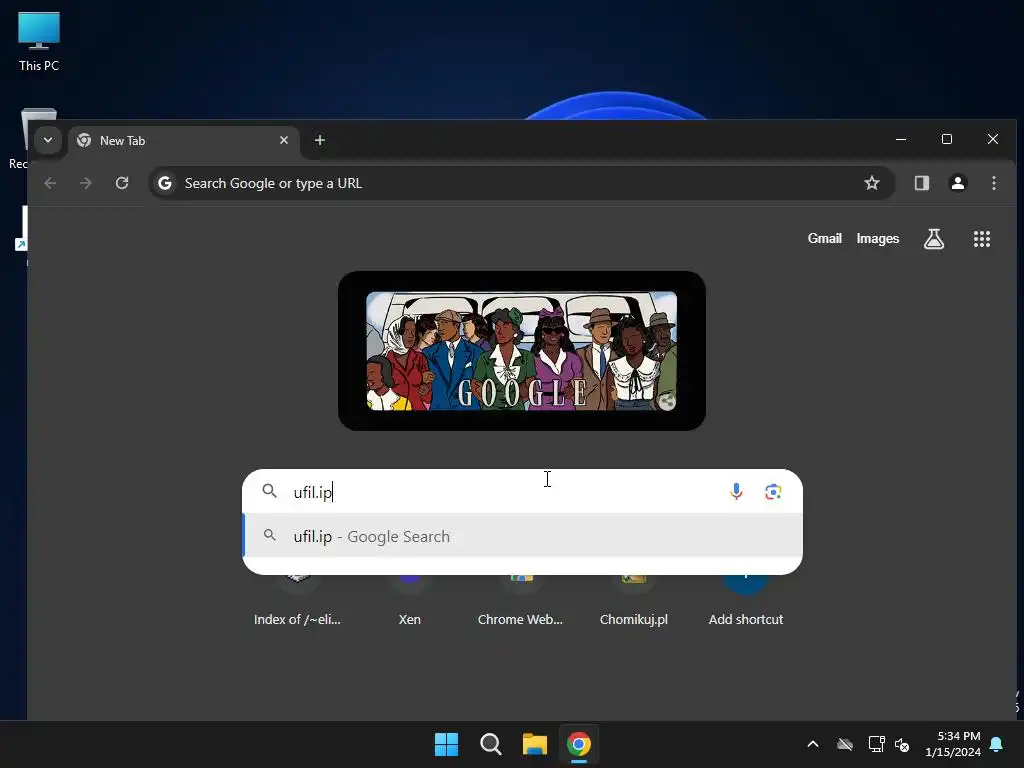Open the Chrome profile icon

click(x=958, y=184)
